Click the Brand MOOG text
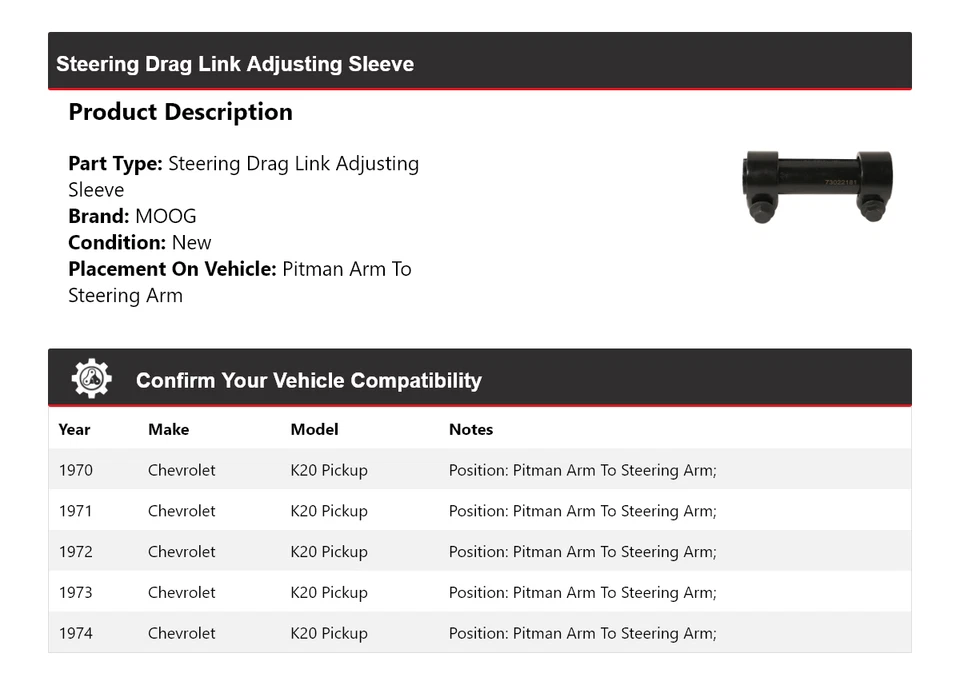960x685 pixels. (132, 216)
